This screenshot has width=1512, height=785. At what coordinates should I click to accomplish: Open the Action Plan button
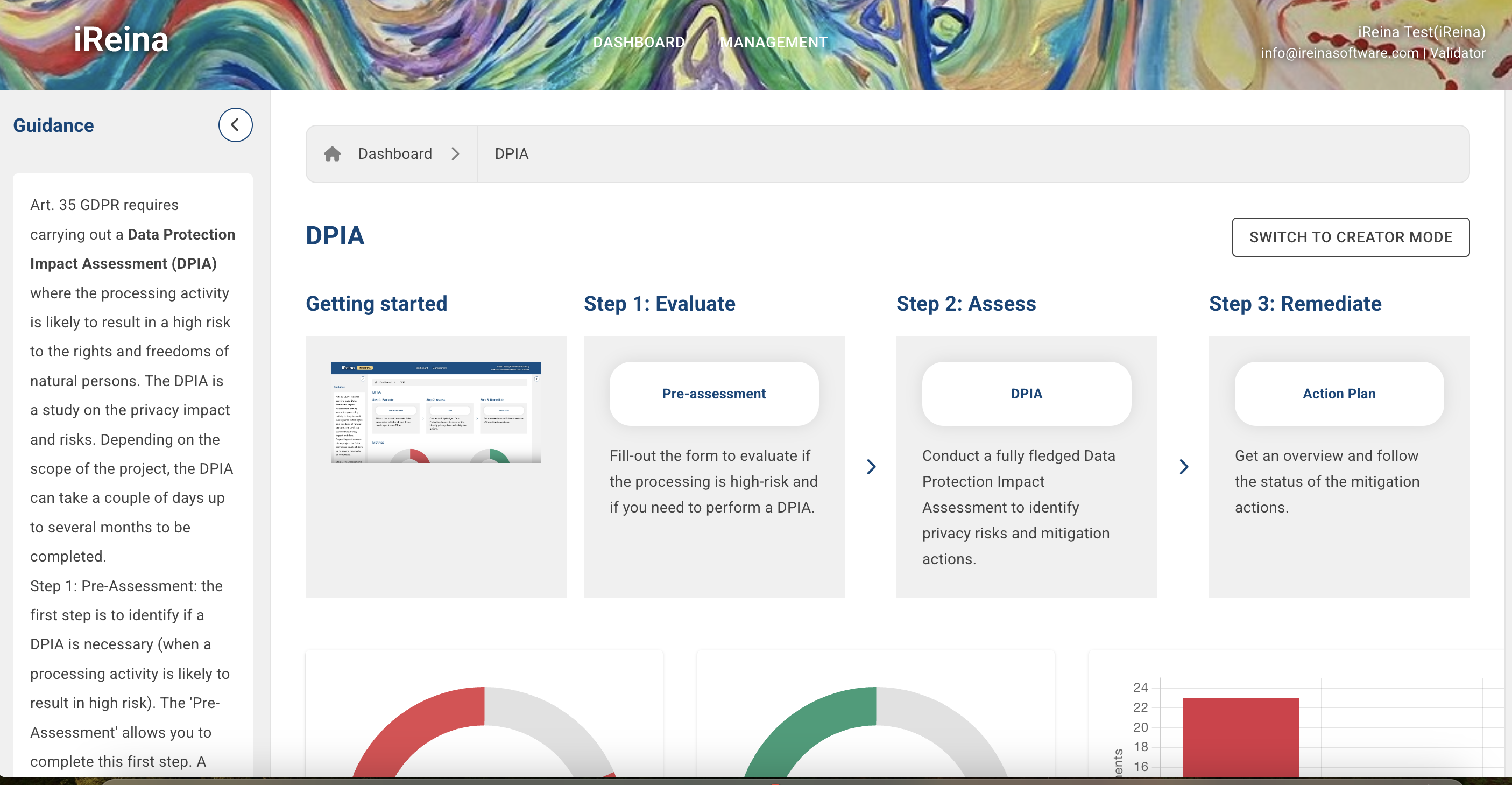point(1339,394)
